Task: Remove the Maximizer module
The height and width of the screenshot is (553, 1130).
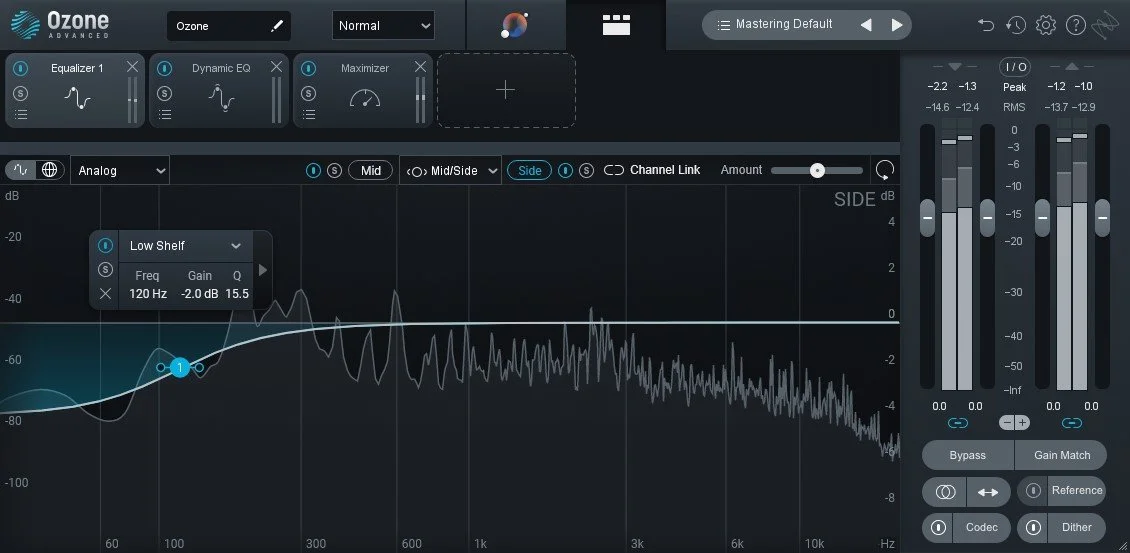Action: (420, 67)
